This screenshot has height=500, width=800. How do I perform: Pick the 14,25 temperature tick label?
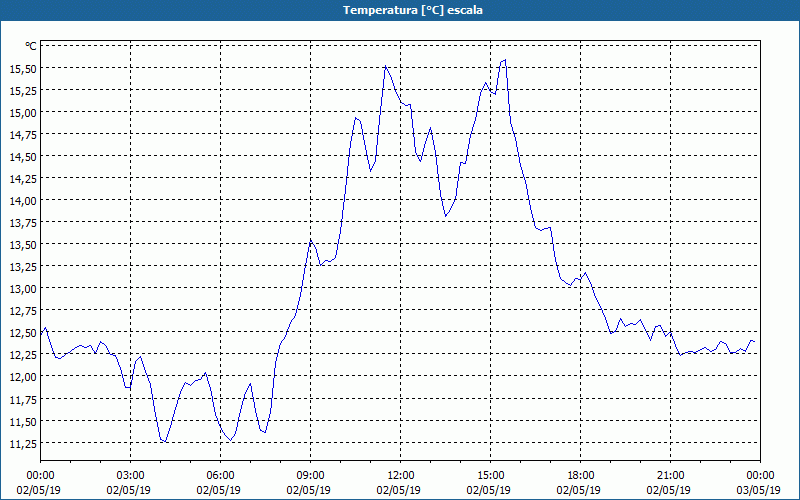click(23, 179)
